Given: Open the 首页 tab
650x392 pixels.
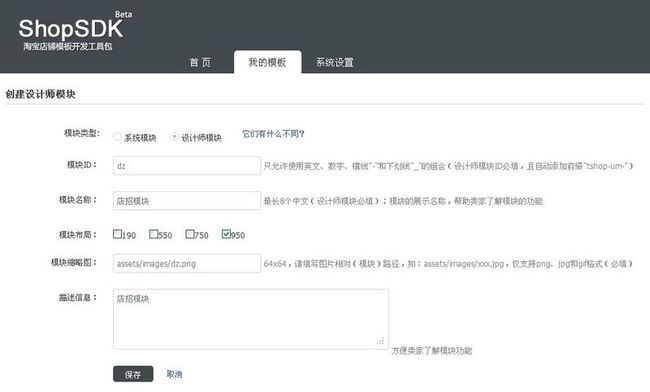Looking at the screenshot, I should click(x=200, y=63).
